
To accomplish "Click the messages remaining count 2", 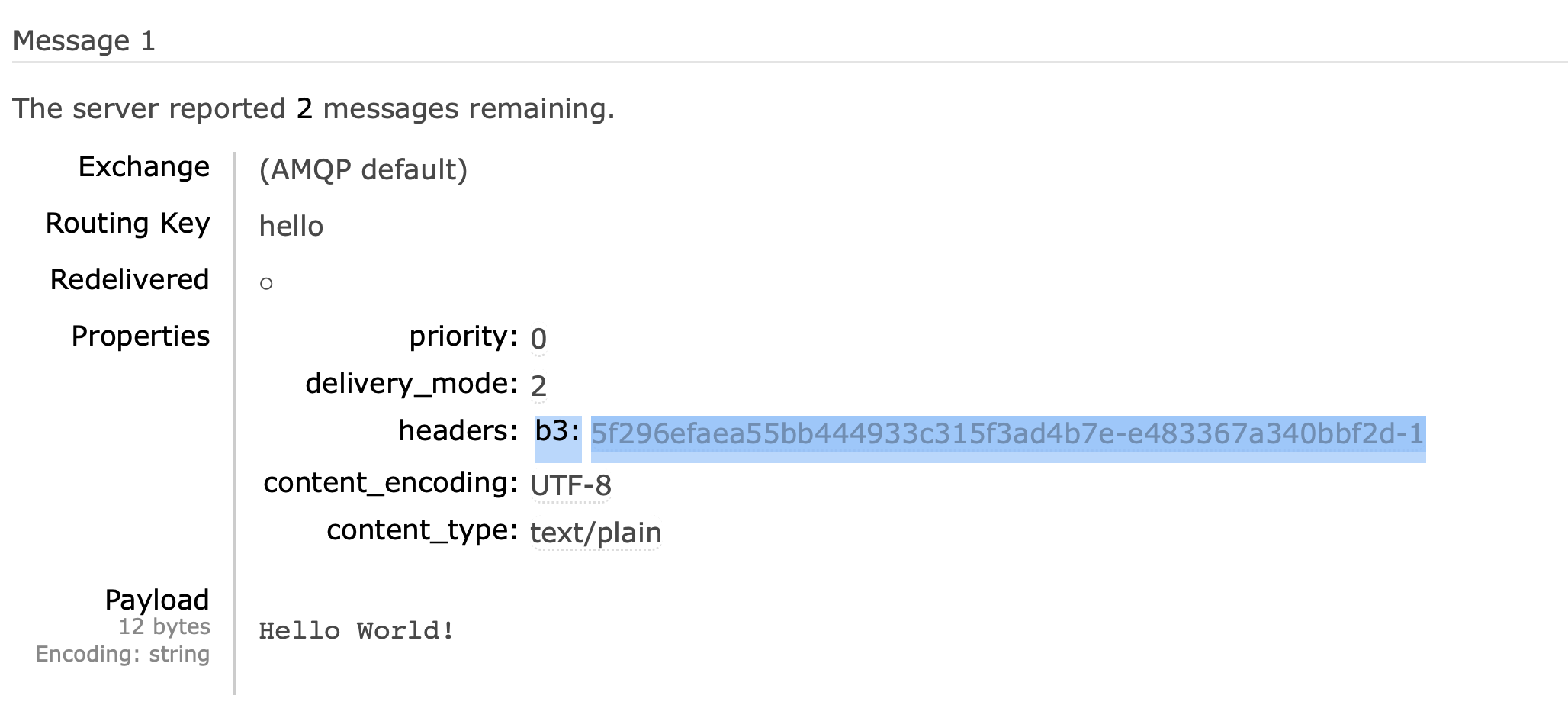I will (304, 108).
